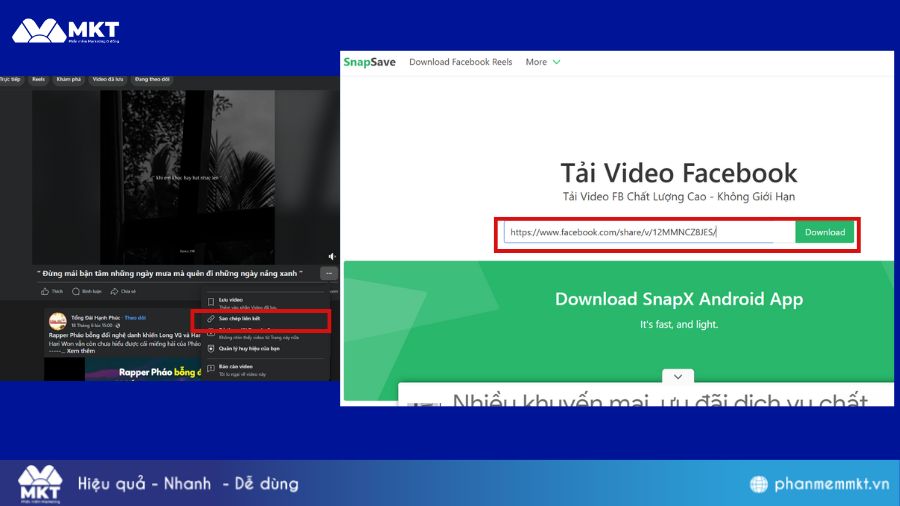Click the shield icon for Quản lý huy hiệu
Screen dimensions: 900x506
click(x=211, y=348)
